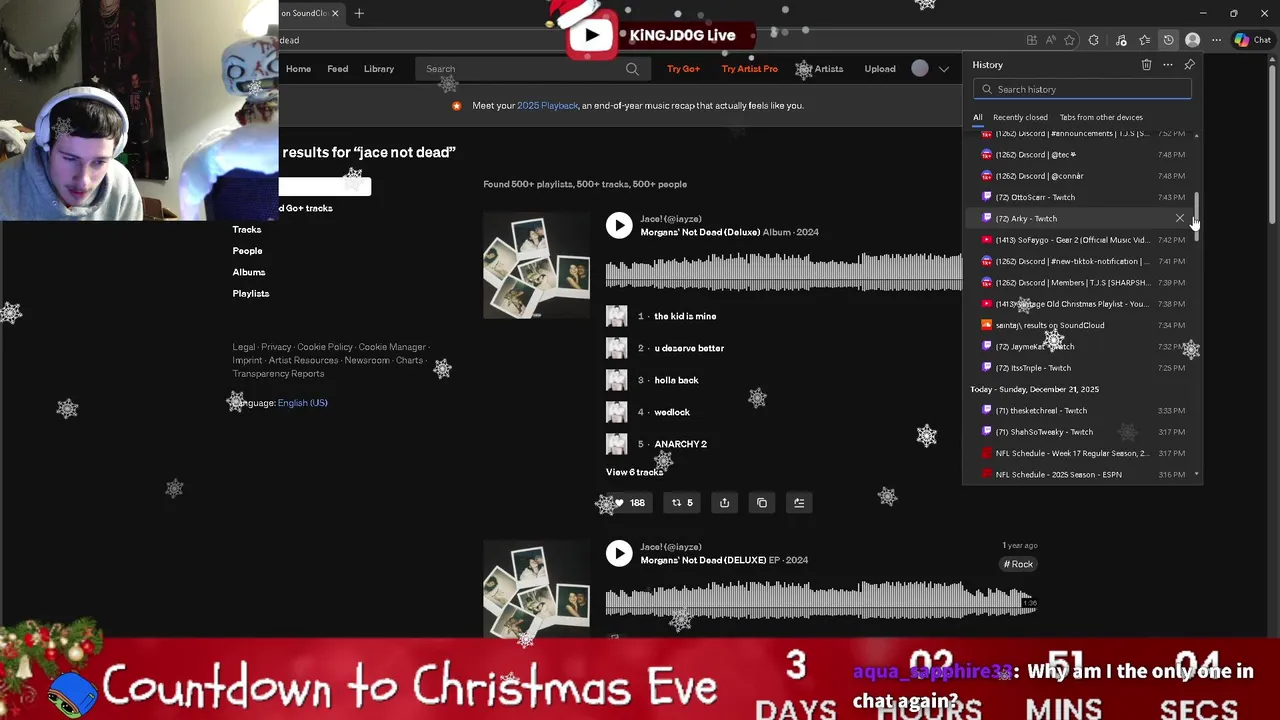Add album to Next up queue
The height and width of the screenshot is (720, 1280).
799,503
